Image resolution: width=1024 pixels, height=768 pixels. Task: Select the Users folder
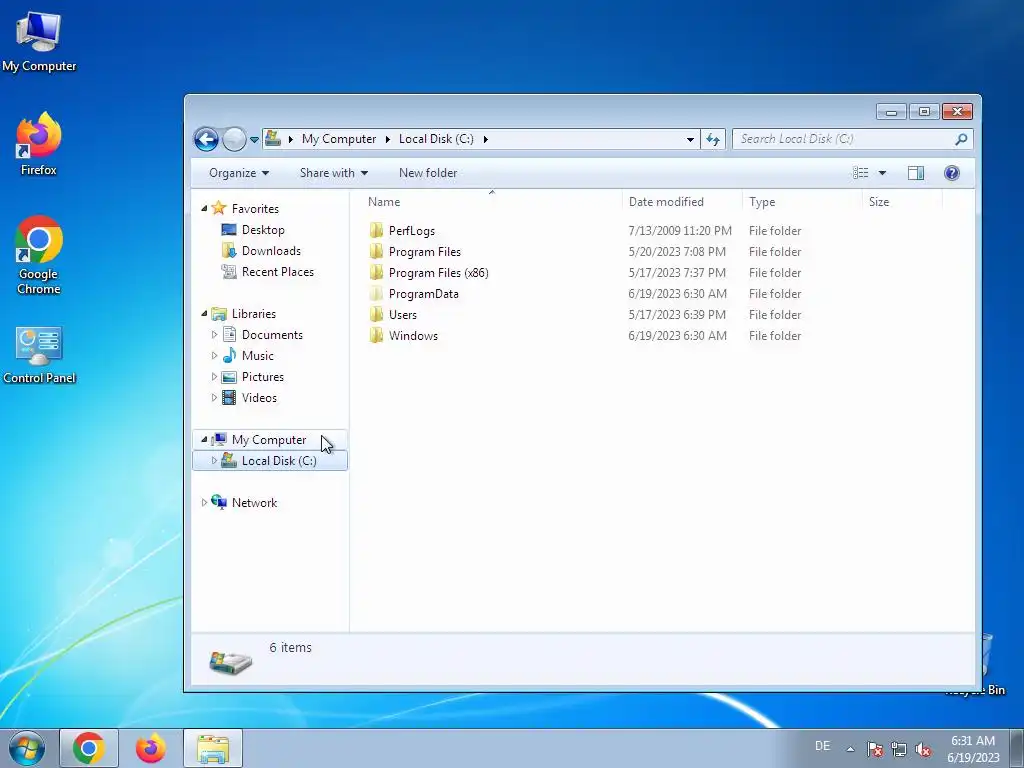point(402,314)
